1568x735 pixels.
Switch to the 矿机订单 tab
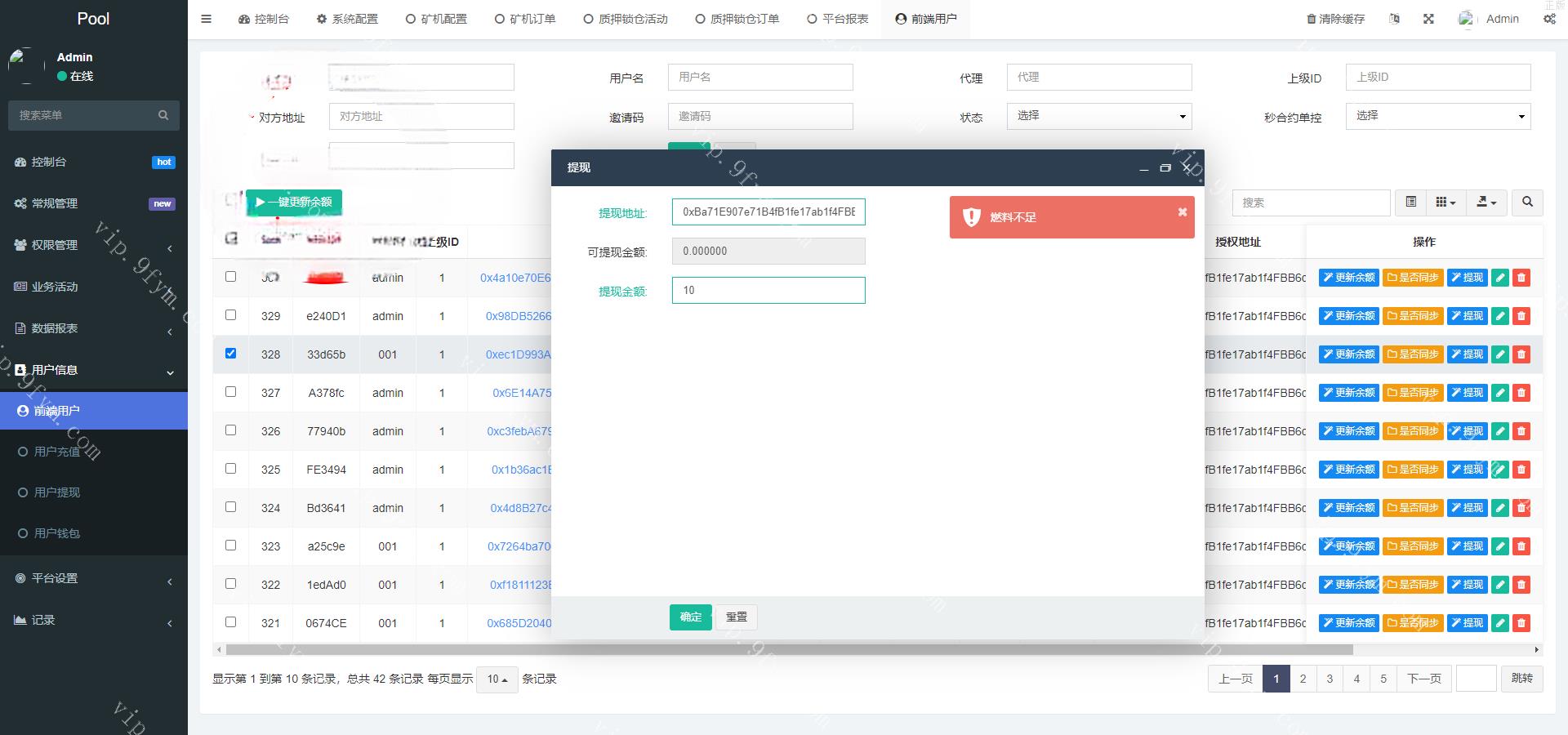pyautogui.click(x=524, y=19)
